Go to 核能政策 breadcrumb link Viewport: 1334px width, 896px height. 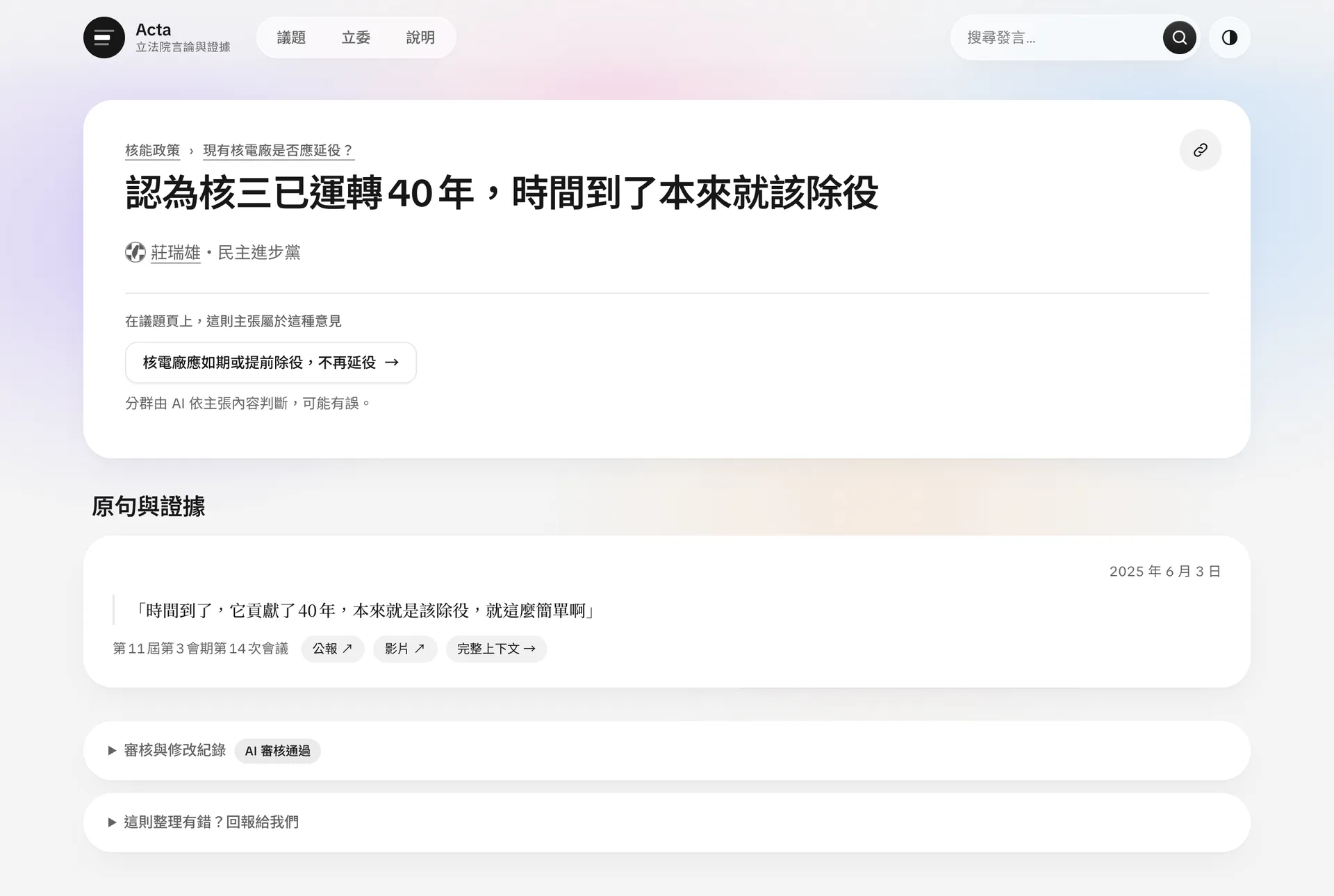tap(152, 150)
